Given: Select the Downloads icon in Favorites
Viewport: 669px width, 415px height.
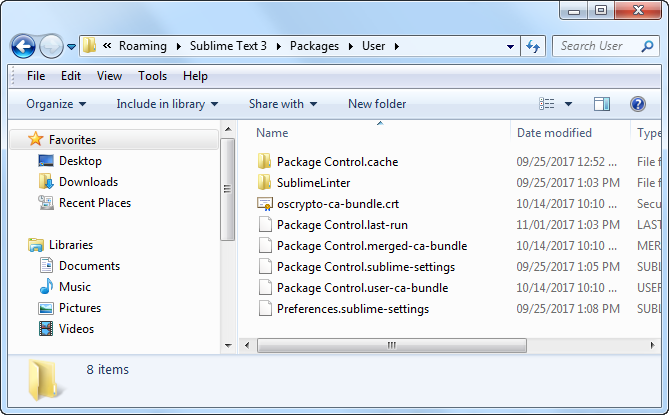Looking at the screenshot, I should 45,182.
